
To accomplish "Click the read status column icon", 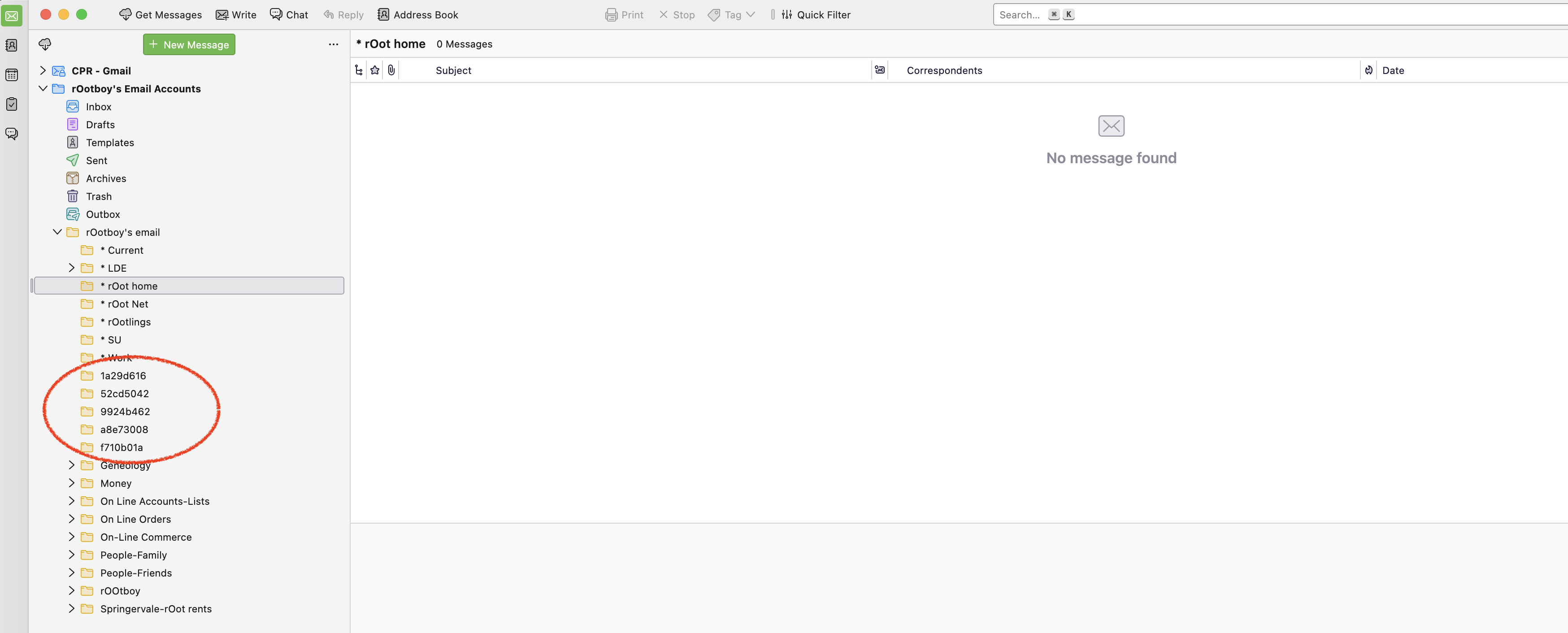I will click(x=880, y=70).
